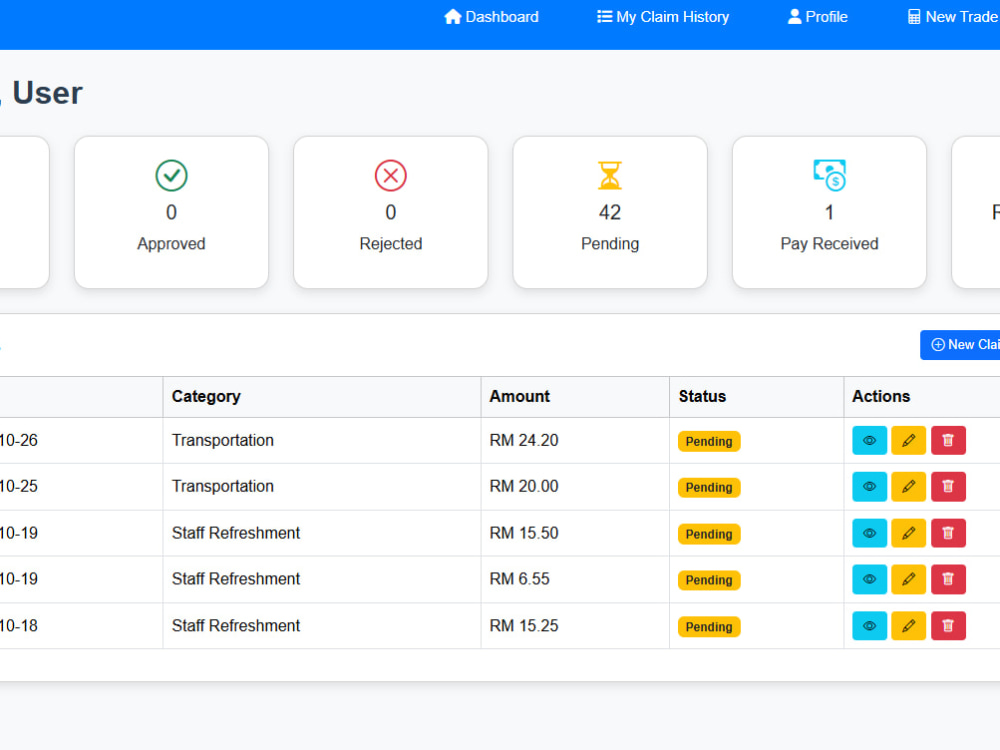Screen dimensions: 1000x750
Task: Open the New Trade nav item
Action: click(x=953, y=17)
